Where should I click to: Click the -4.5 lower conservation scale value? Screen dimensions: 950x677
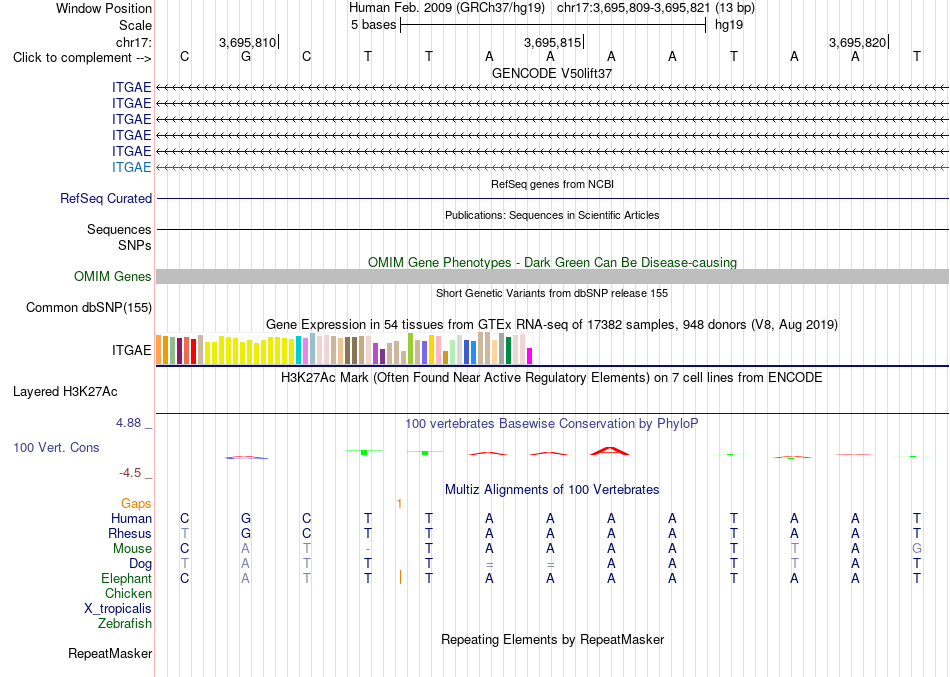coord(130,472)
